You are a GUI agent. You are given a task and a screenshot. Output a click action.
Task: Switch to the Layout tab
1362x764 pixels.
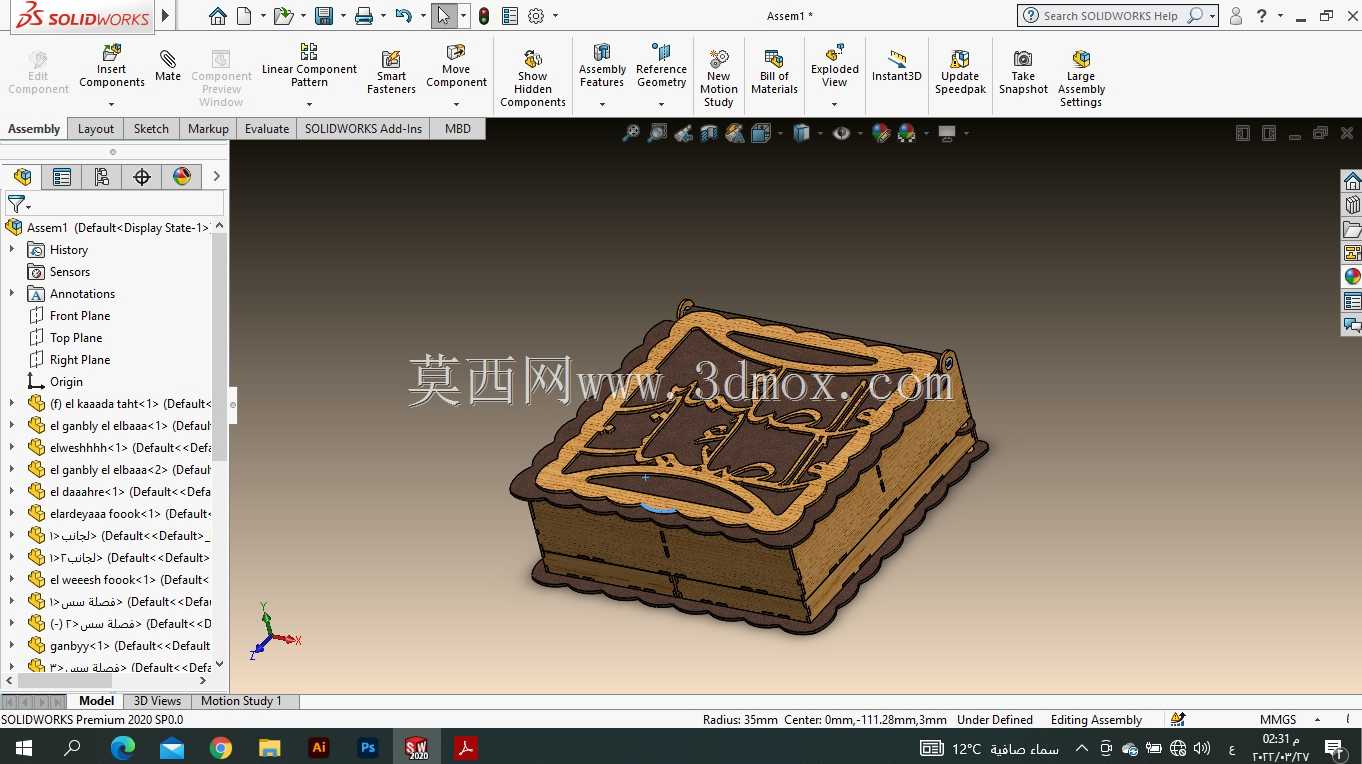tap(96, 128)
